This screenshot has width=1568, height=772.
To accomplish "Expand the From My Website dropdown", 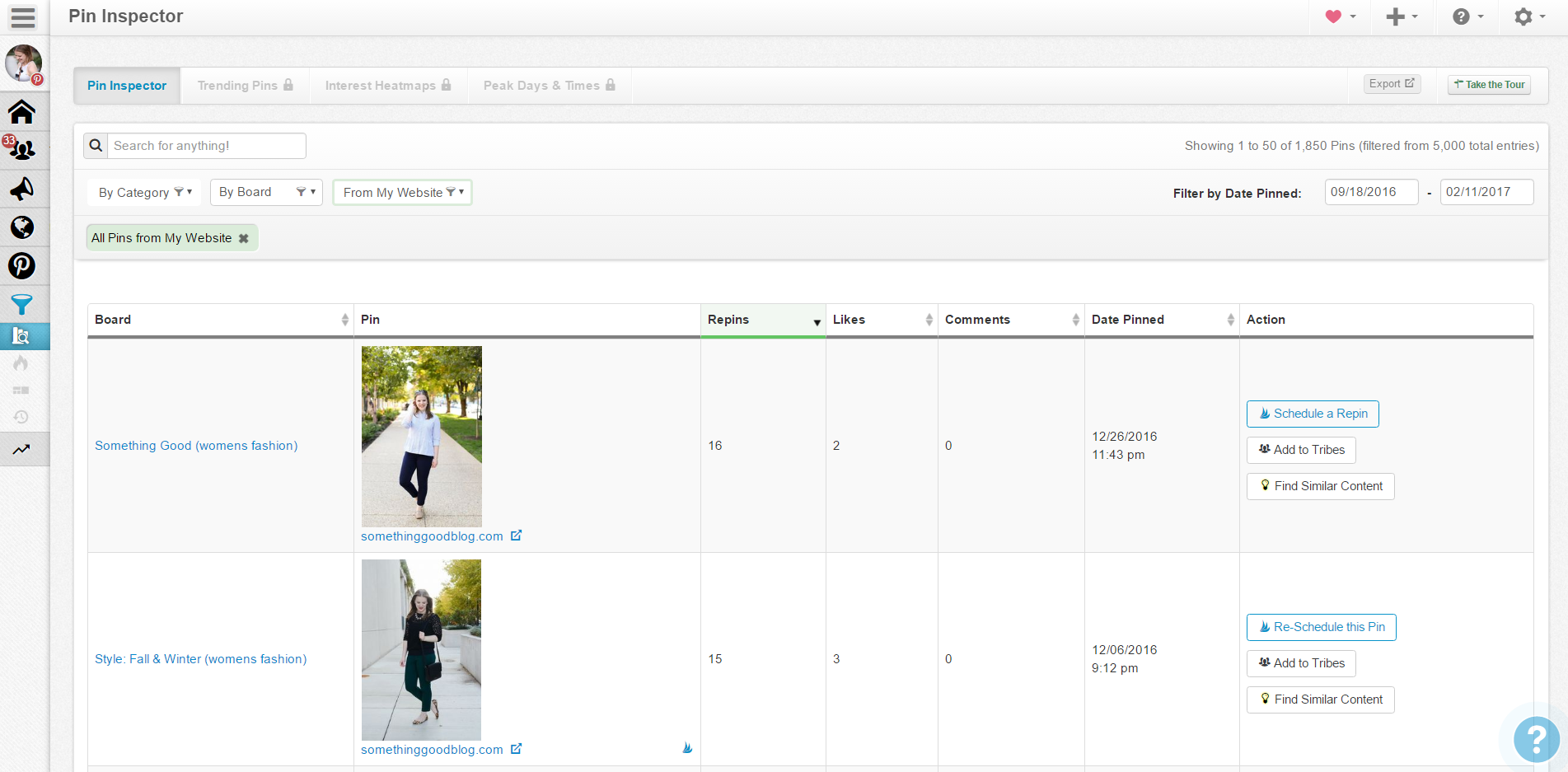I will coord(402,193).
